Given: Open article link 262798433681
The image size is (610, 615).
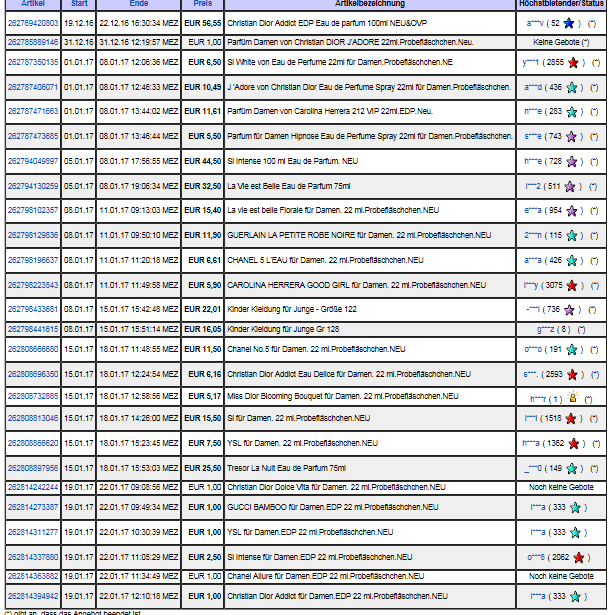Looking at the screenshot, I should (33, 309).
